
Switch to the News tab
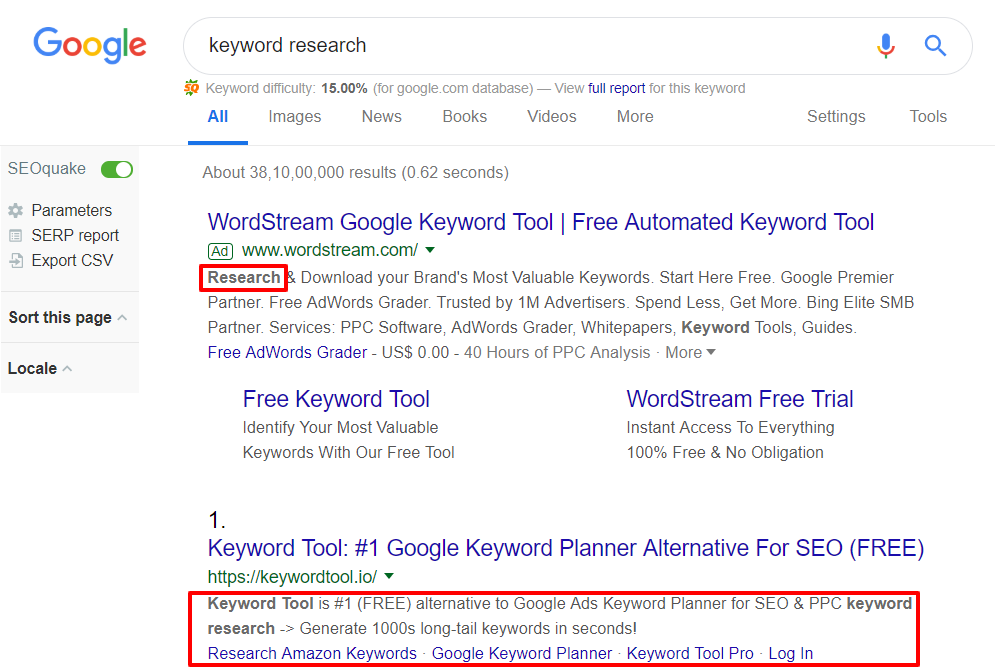click(x=381, y=117)
